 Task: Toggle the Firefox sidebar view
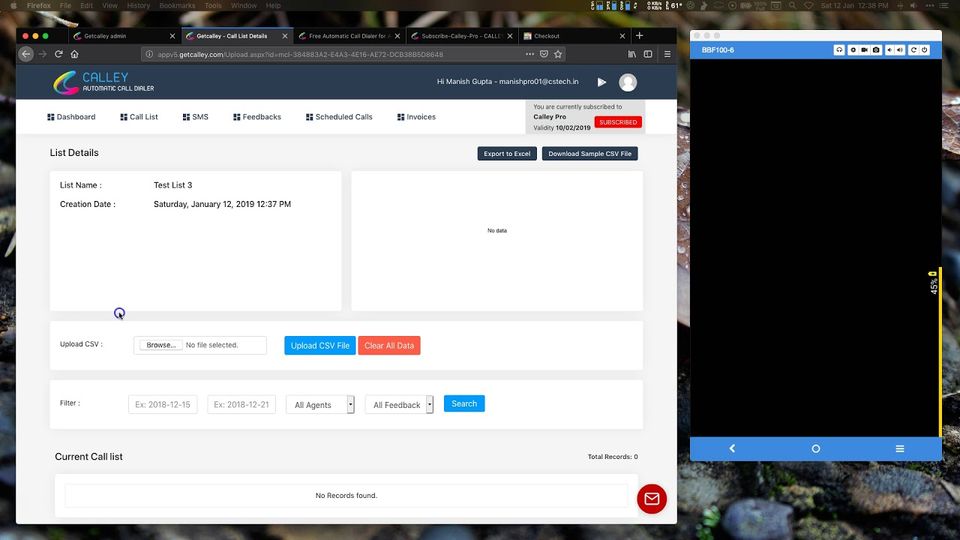point(648,54)
